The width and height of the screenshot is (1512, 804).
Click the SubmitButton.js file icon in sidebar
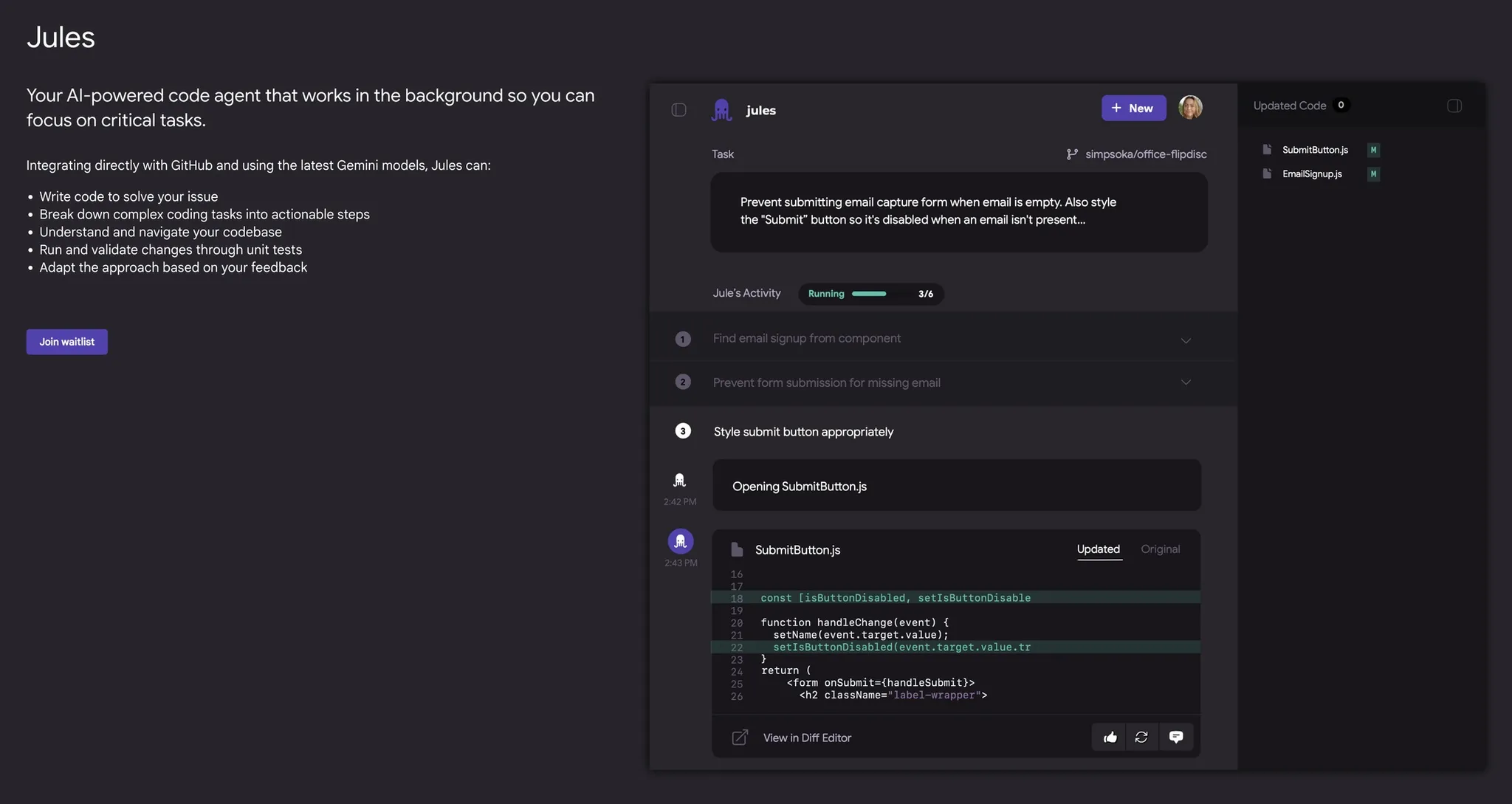[1267, 150]
